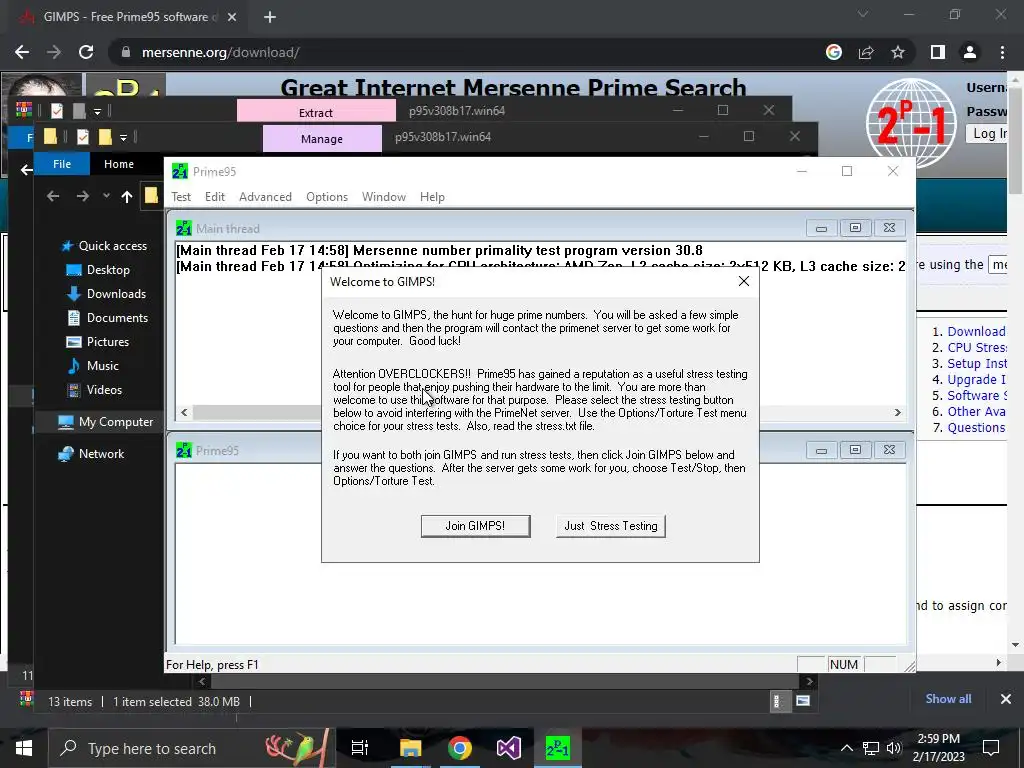Go up one folder in Explorer
1024x768 pixels.
tap(127, 196)
